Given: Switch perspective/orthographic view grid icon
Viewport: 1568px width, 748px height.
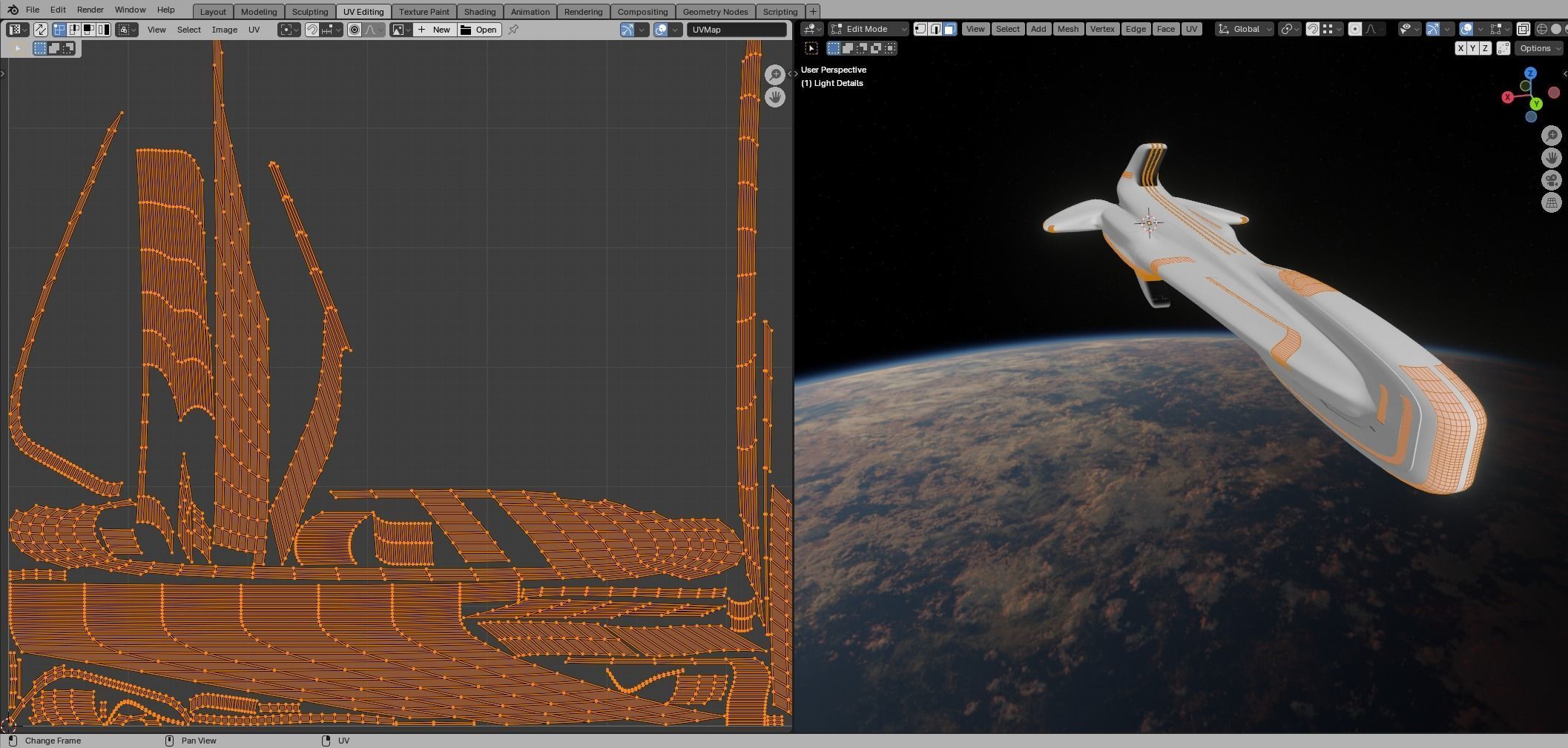Looking at the screenshot, I should coord(1552,202).
